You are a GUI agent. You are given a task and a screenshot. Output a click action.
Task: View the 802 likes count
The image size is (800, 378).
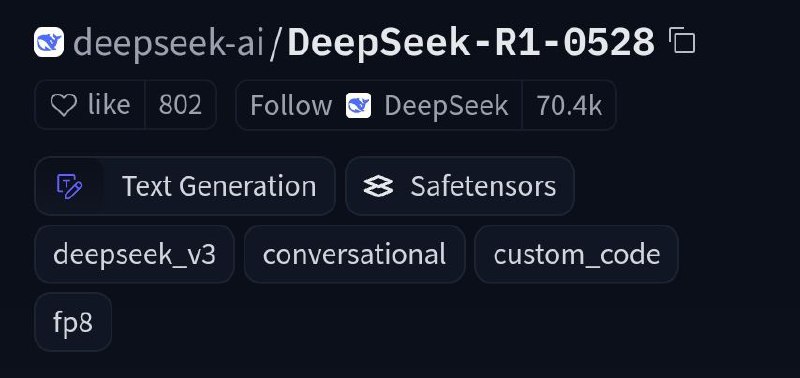(181, 105)
